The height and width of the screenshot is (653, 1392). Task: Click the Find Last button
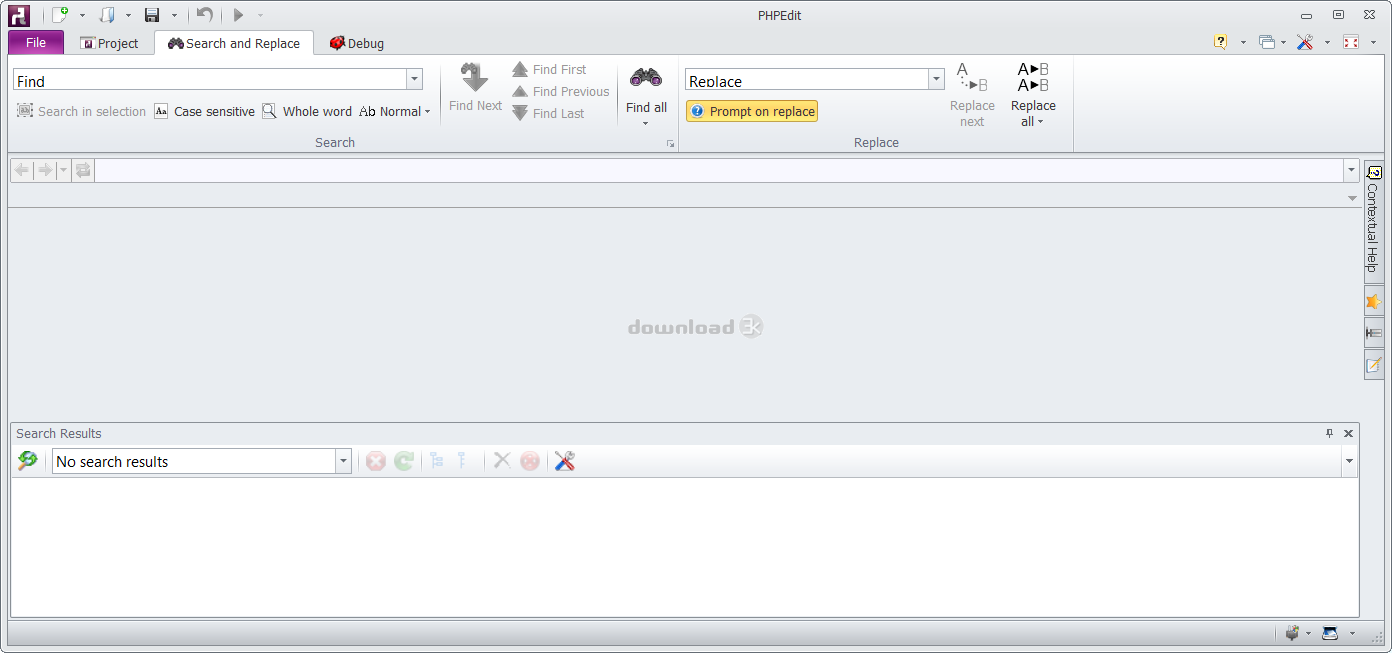[548, 113]
